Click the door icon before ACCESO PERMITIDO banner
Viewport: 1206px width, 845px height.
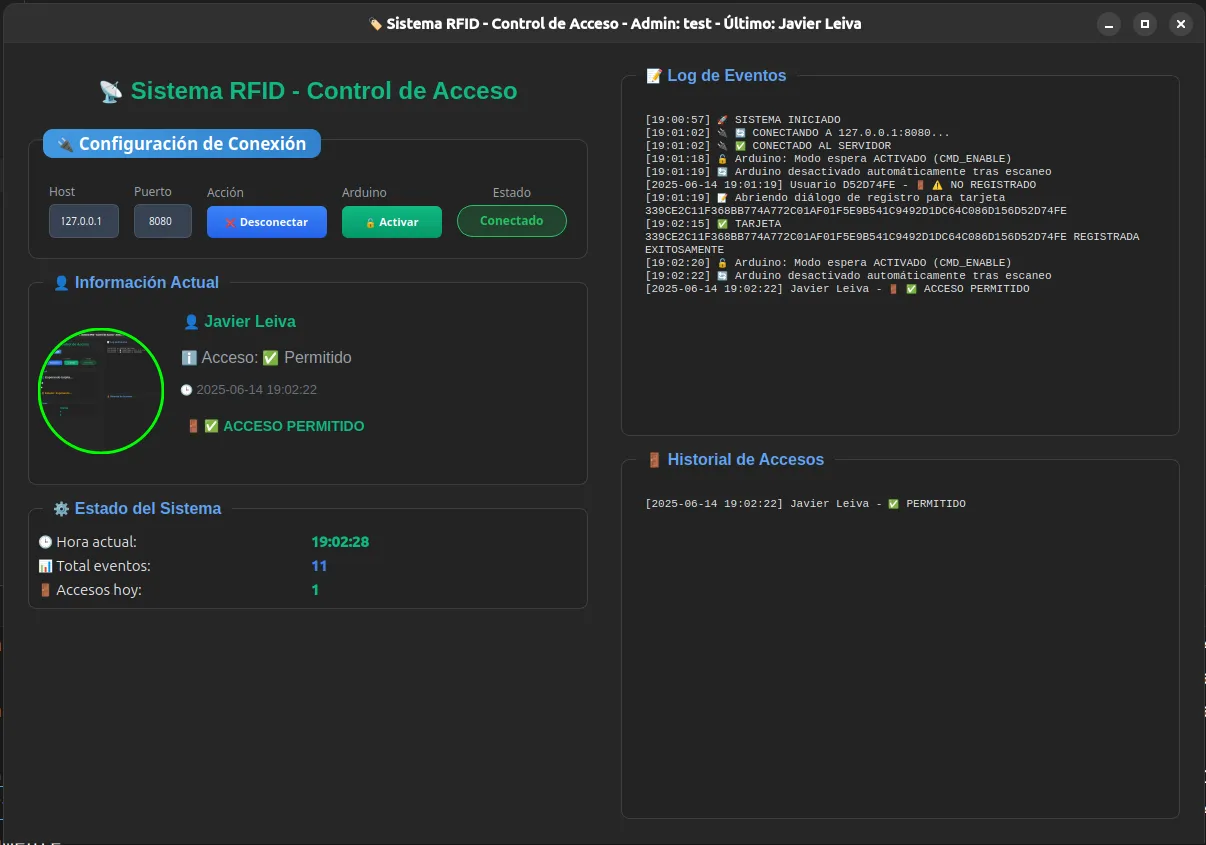[x=193, y=426]
